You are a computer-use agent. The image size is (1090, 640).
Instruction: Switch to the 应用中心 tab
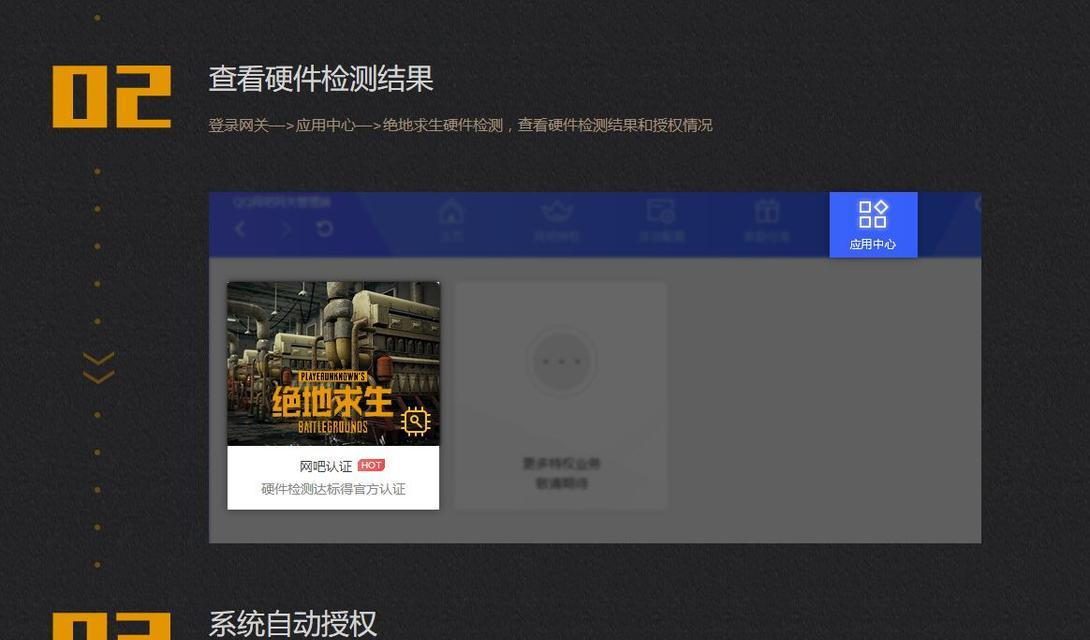(x=873, y=224)
